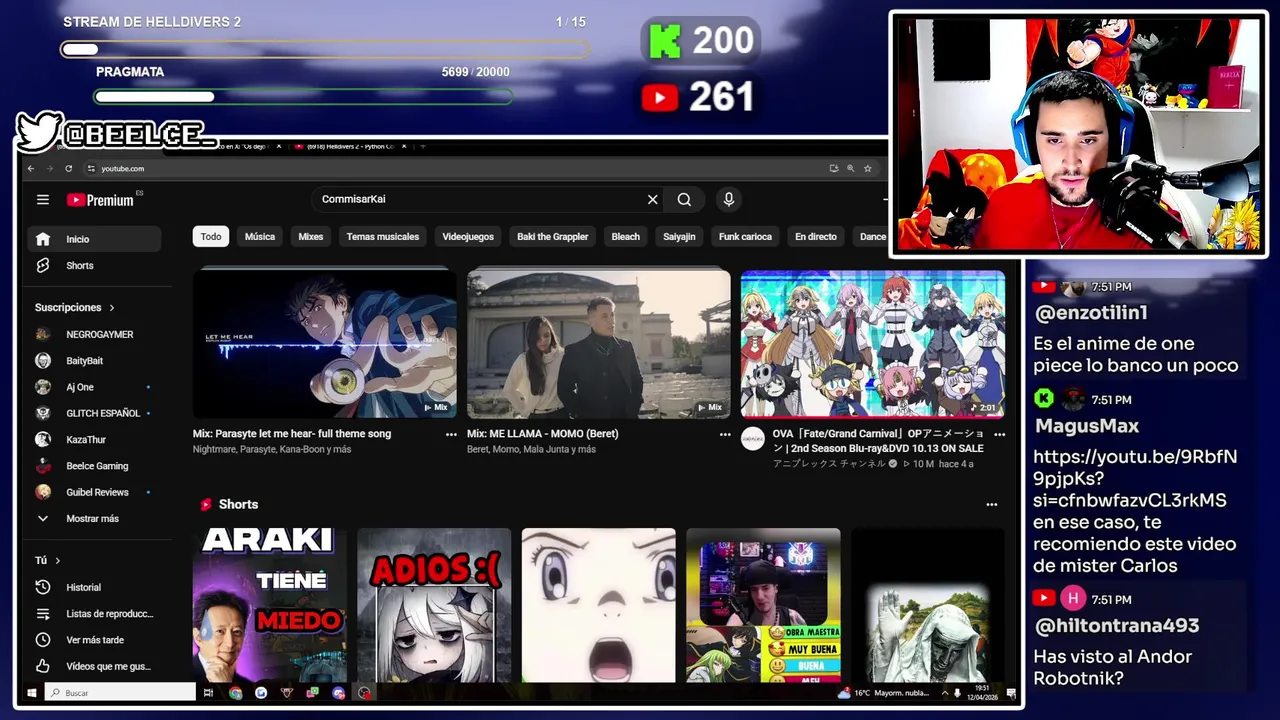Open the Shorts shelf options menu
The image size is (1280, 720).
tap(992, 504)
